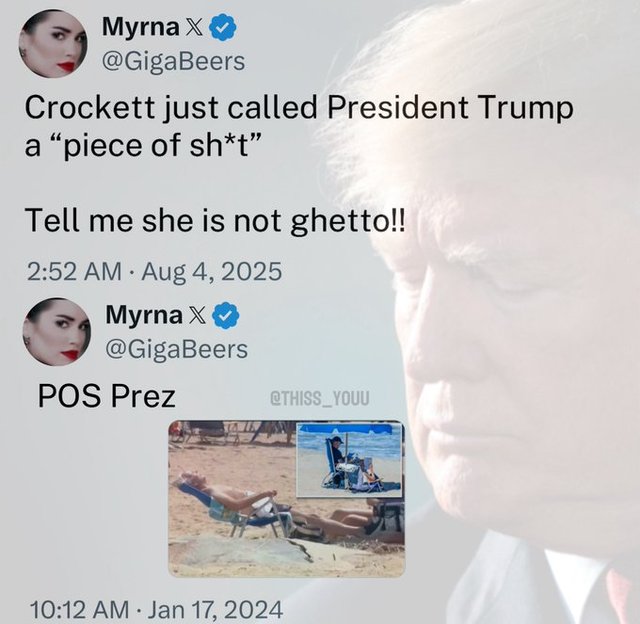Viewport: 640px width, 624px height.
Task: Click the blue verified badge on top tweet
Action: click(223, 27)
